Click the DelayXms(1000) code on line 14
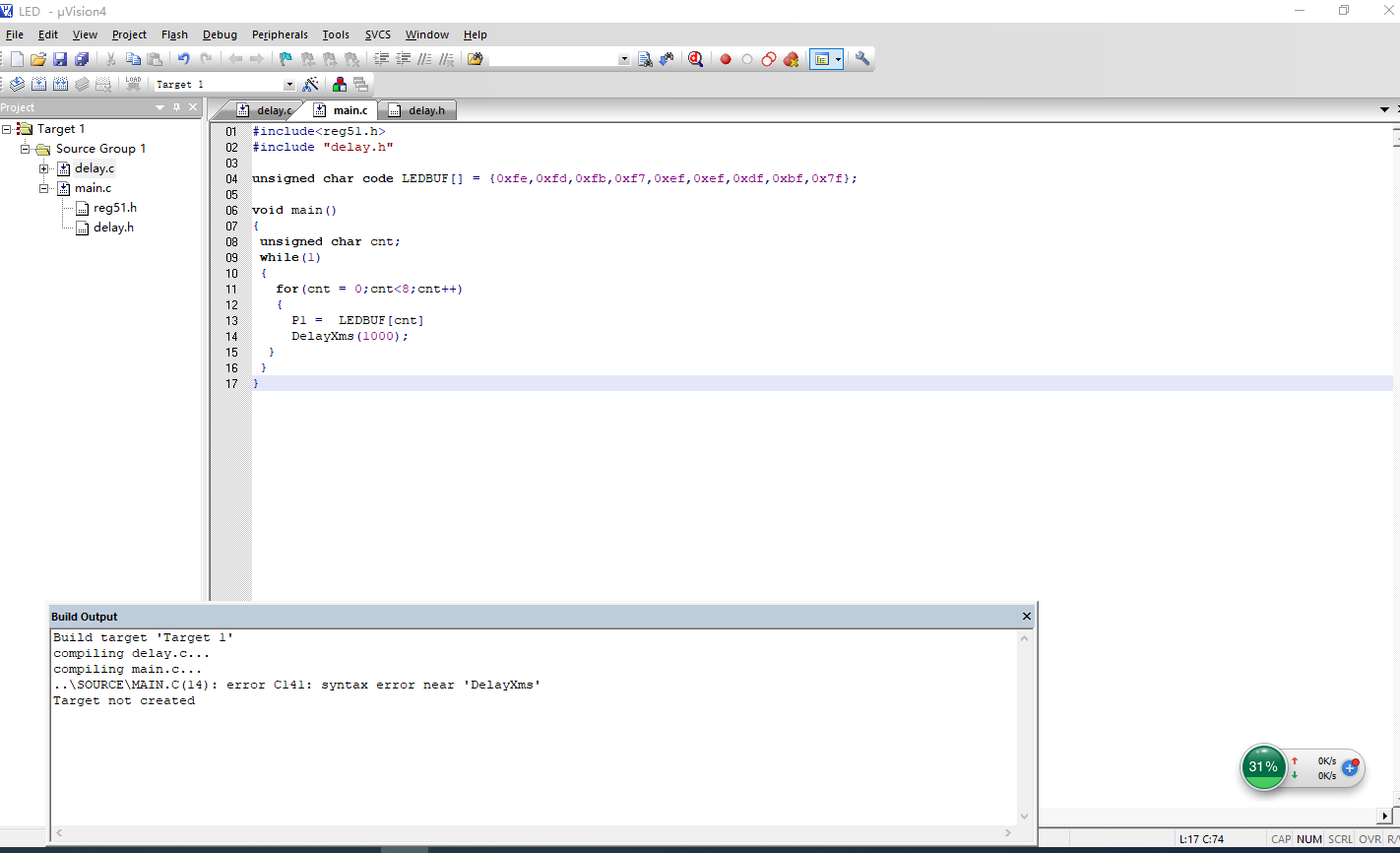The image size is (1400, 853). [350, 336]
